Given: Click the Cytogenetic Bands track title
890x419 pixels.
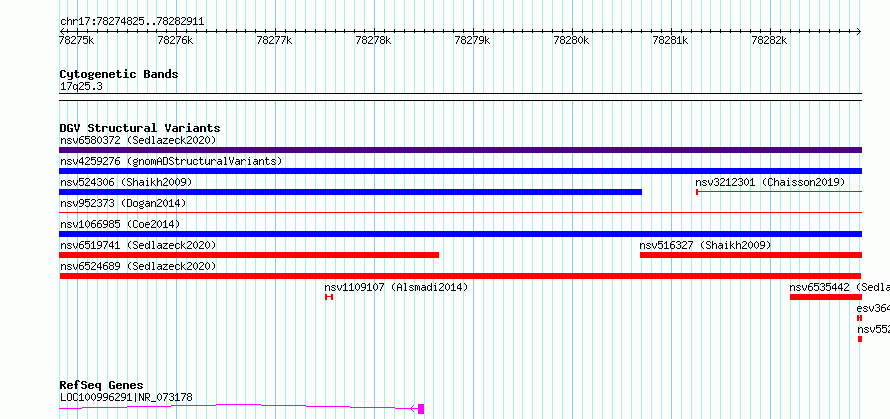Looking at the screenshot, I should [x=119, y=74].
